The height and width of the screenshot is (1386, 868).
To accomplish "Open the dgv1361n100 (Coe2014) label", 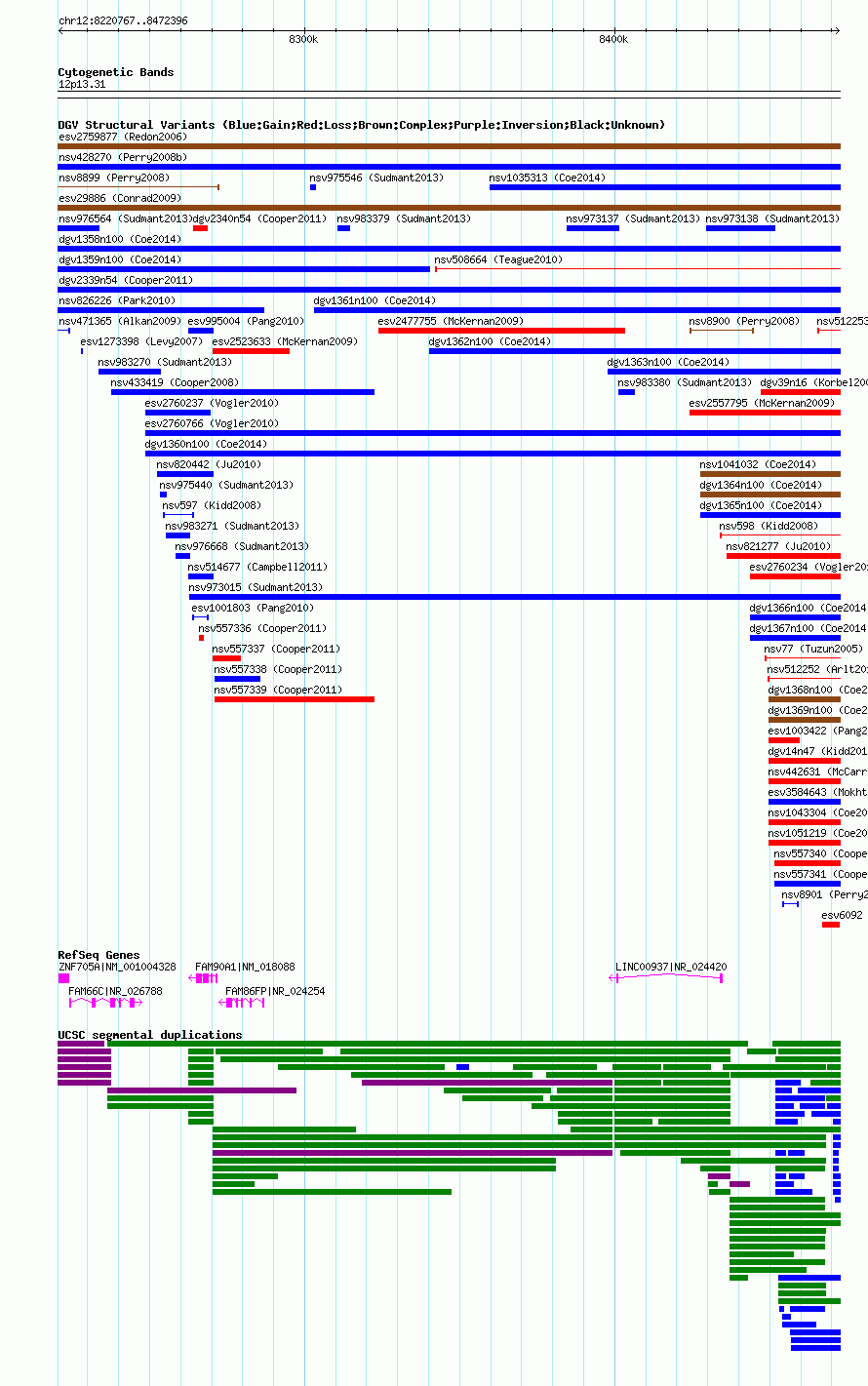I will tap(375, 300).
